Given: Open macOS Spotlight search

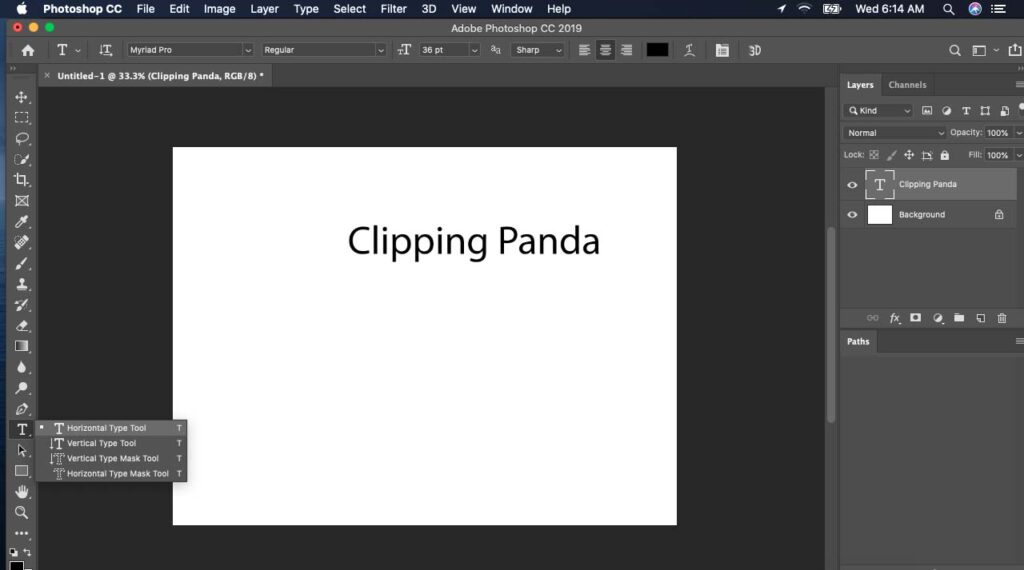Looking at the screenshot, I should click(x=948, y=9).
